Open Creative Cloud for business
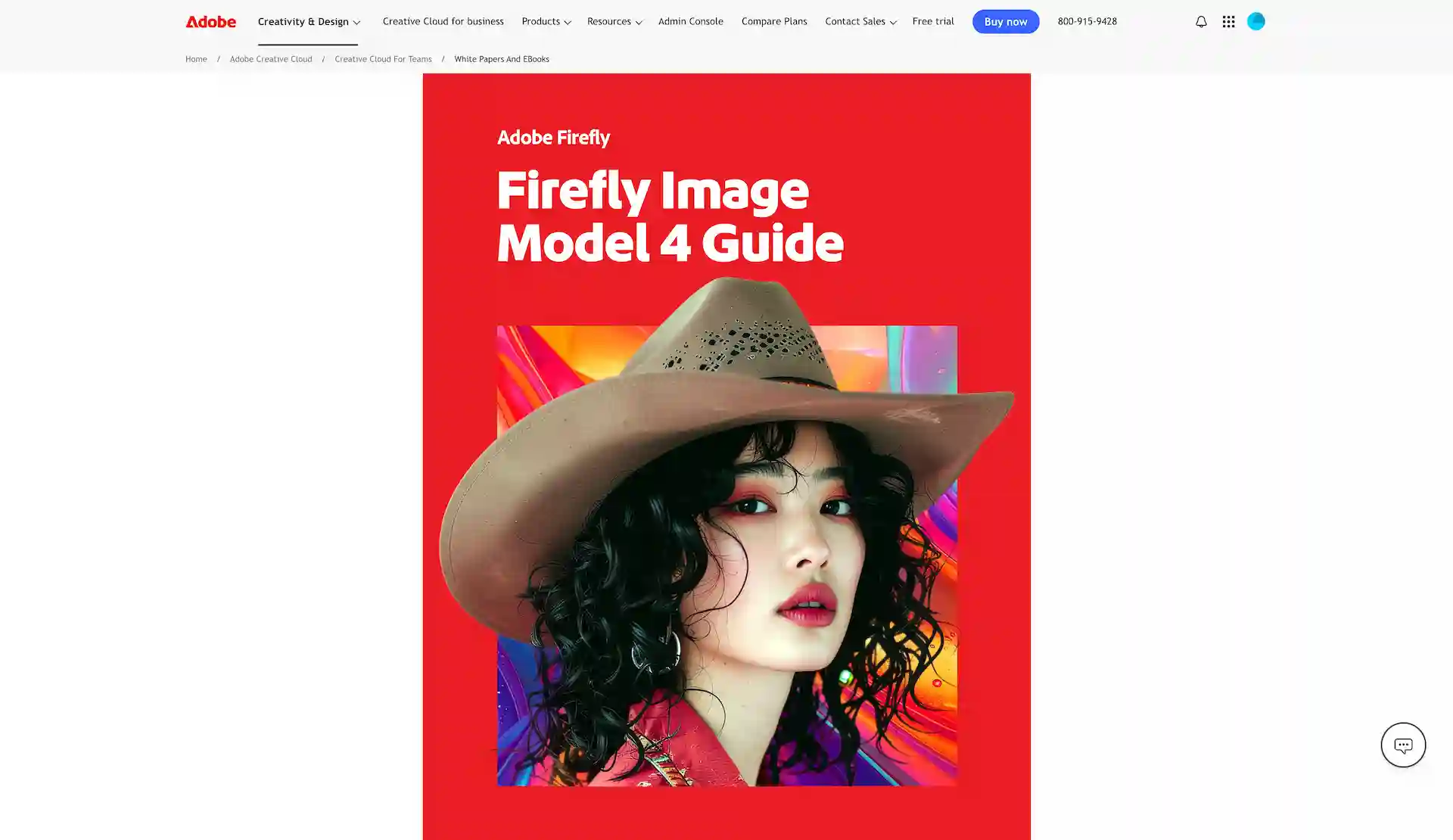Screen dimensions: 1453x840 click(x=443, y=21)
